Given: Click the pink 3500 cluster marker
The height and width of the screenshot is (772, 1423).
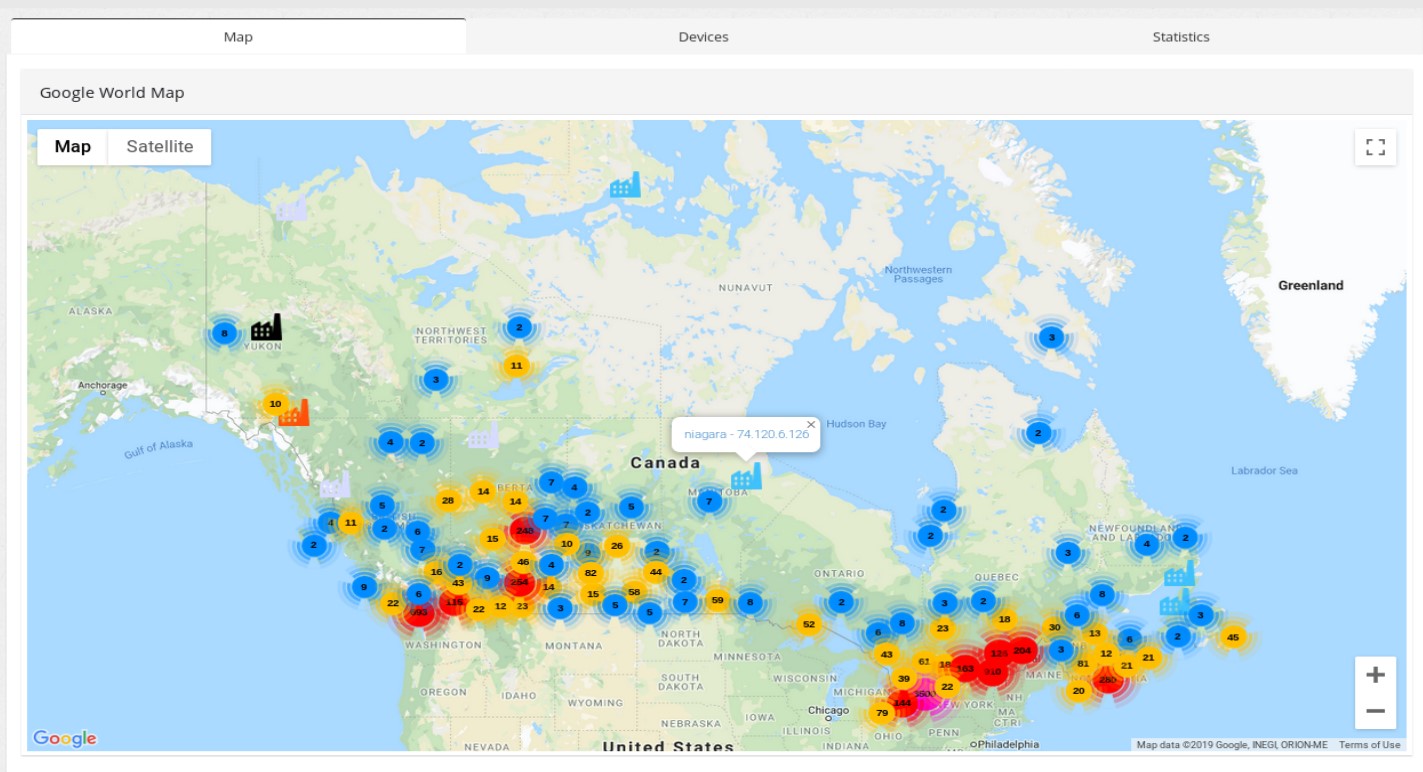Looking at the screenshot, I should coord(925,694).
